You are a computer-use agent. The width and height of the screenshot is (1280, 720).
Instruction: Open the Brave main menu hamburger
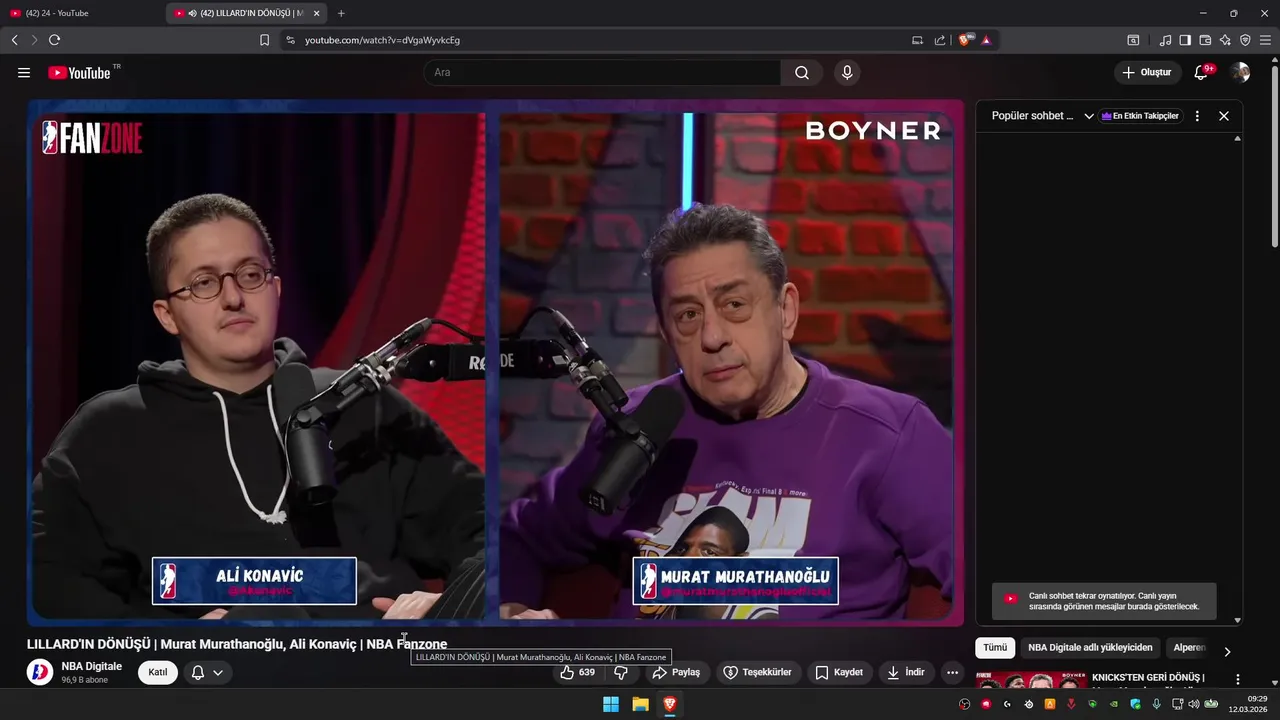1265,40
